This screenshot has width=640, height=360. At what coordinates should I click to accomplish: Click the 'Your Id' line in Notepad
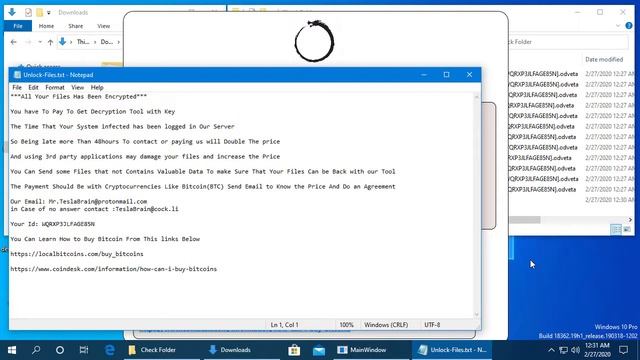53,224
